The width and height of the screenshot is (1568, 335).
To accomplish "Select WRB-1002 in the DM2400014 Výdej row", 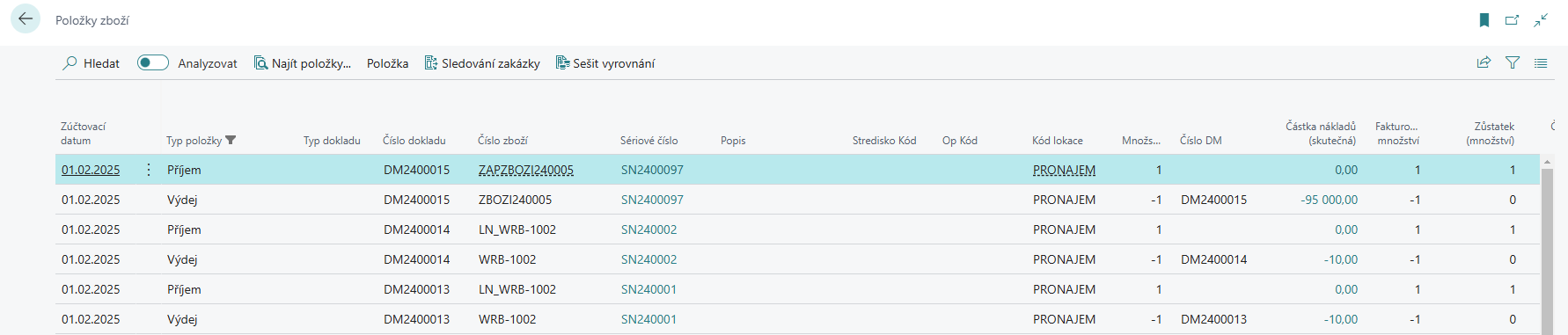I will pyautogui.click(x=508, y=259).
